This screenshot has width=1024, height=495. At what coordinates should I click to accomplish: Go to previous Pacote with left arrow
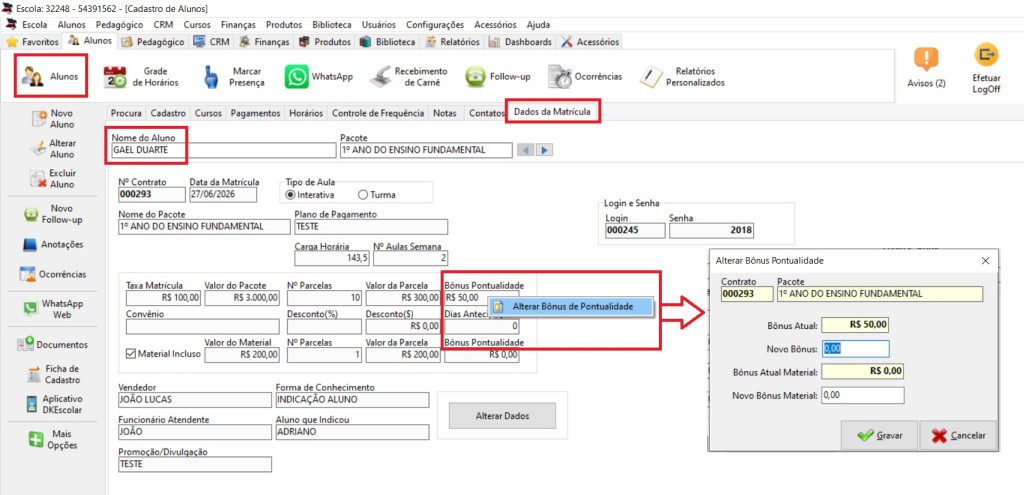[x=525, y=150]
